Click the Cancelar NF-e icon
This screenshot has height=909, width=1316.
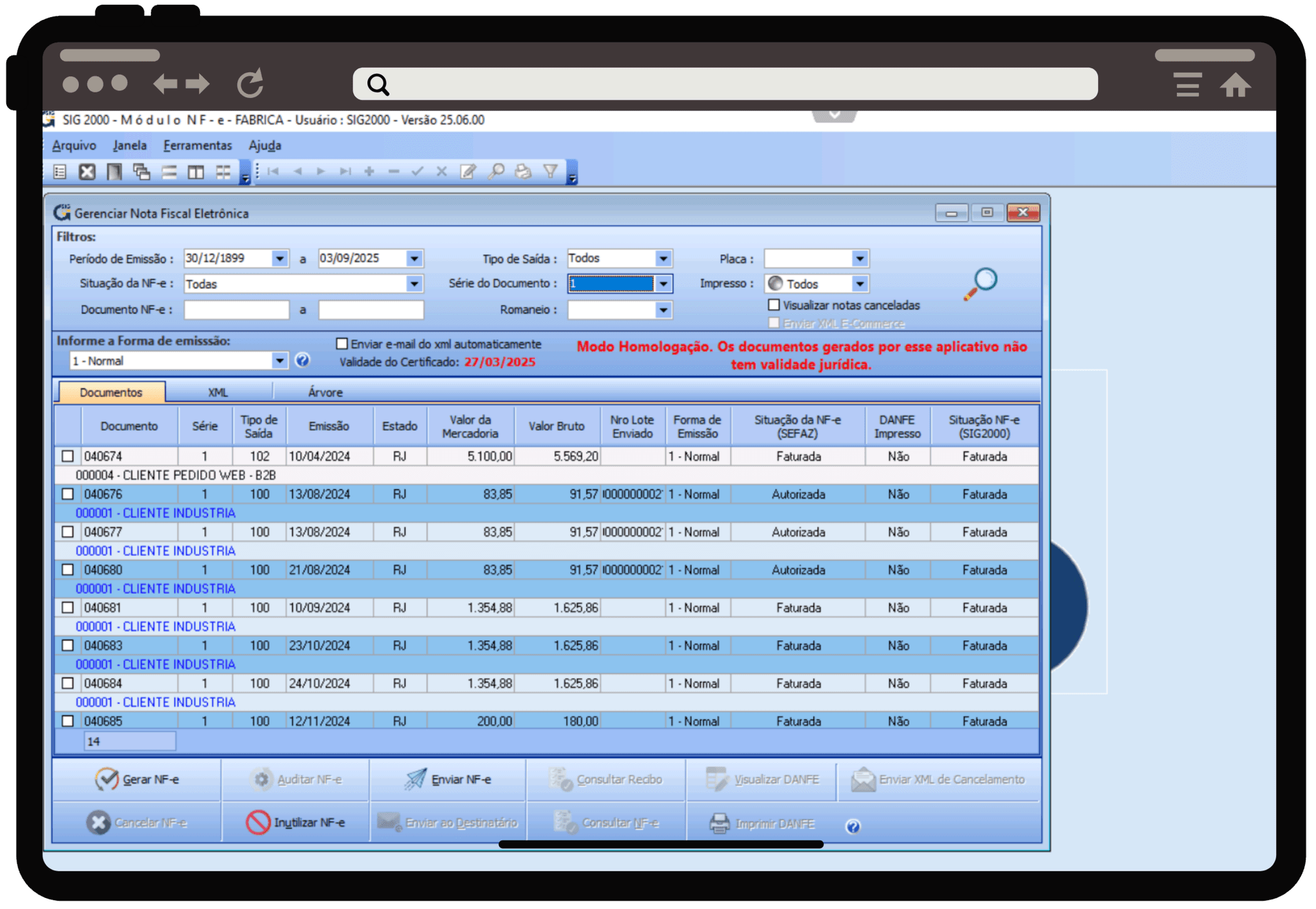tap(98, 823)
